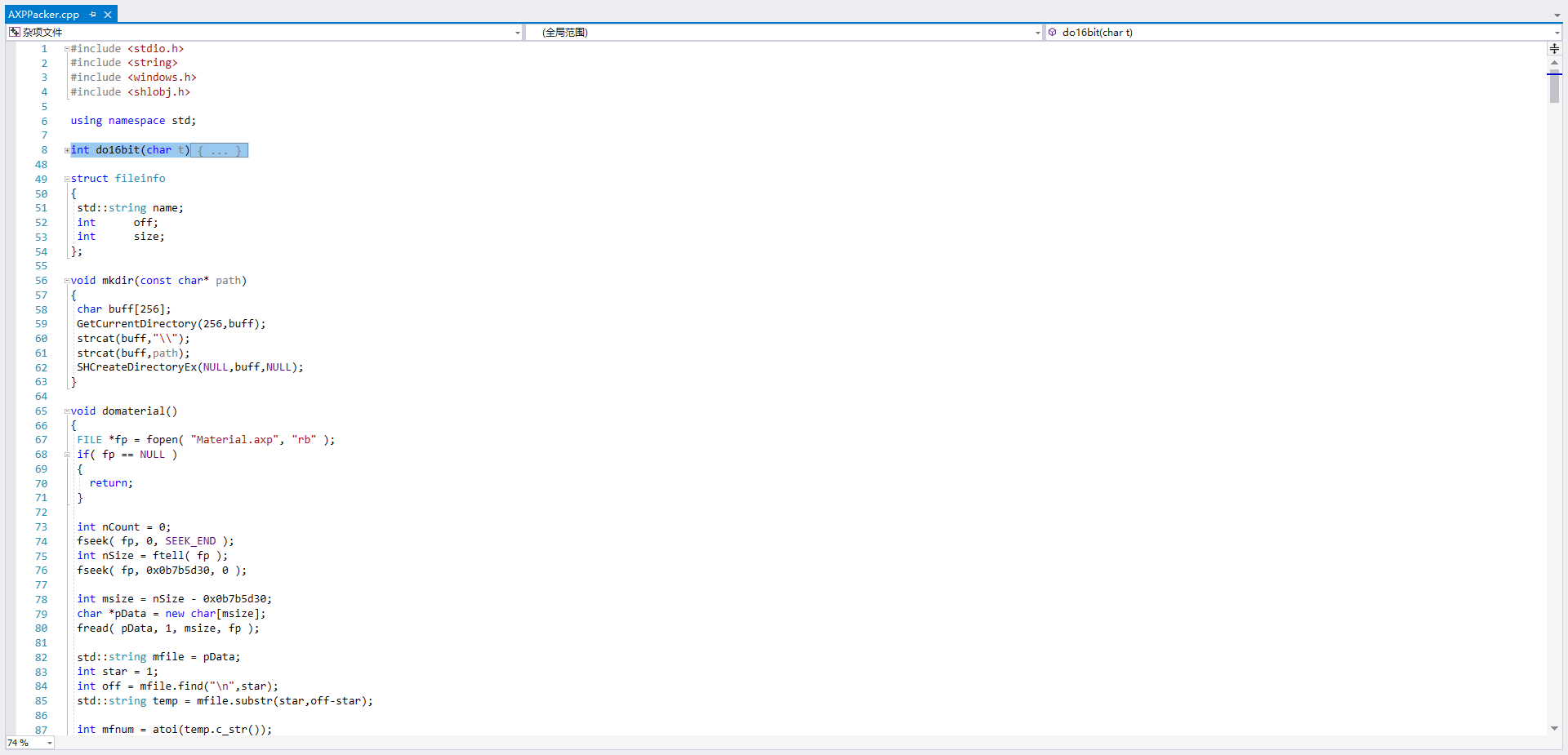This screenshot has height=755, width=1568.
Task: Click the purple function icon beside do16bit
Action: (1053, 33)
